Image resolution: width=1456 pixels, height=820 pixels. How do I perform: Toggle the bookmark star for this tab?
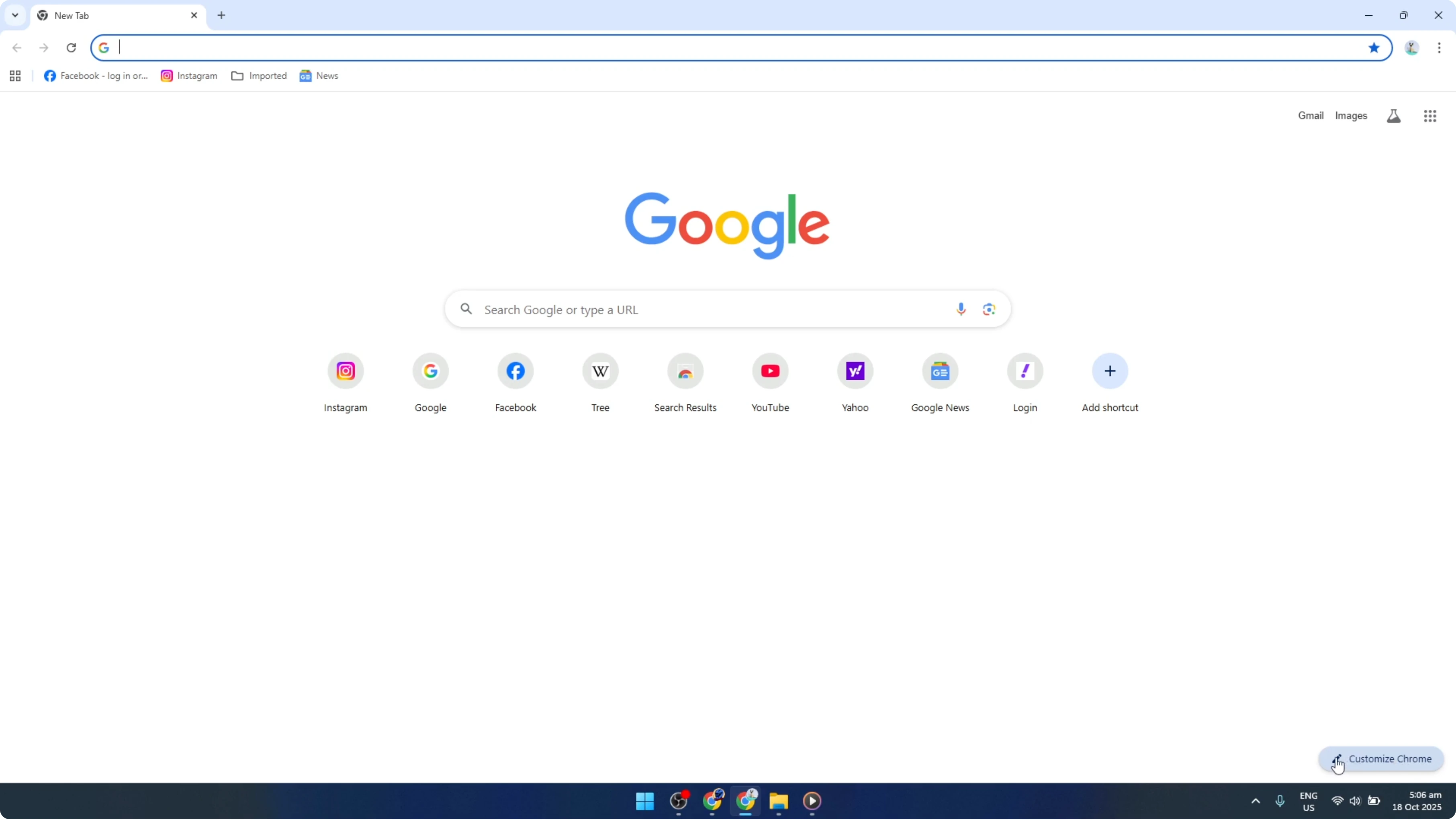coord(1374,47)
